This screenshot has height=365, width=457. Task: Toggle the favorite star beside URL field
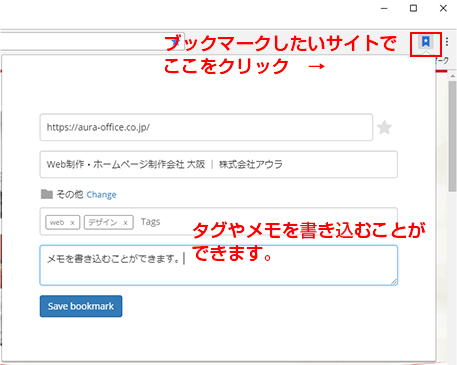click(x=384, y=127)
